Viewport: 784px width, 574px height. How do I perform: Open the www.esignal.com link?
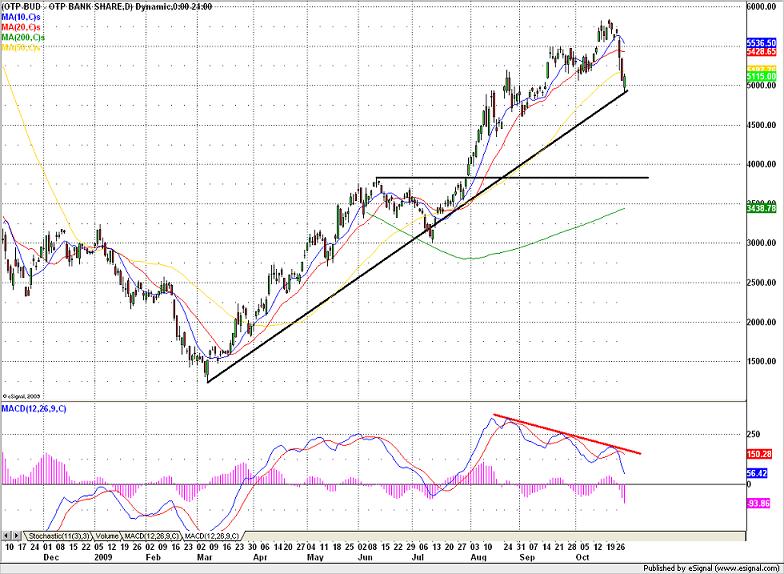point(746,565)
